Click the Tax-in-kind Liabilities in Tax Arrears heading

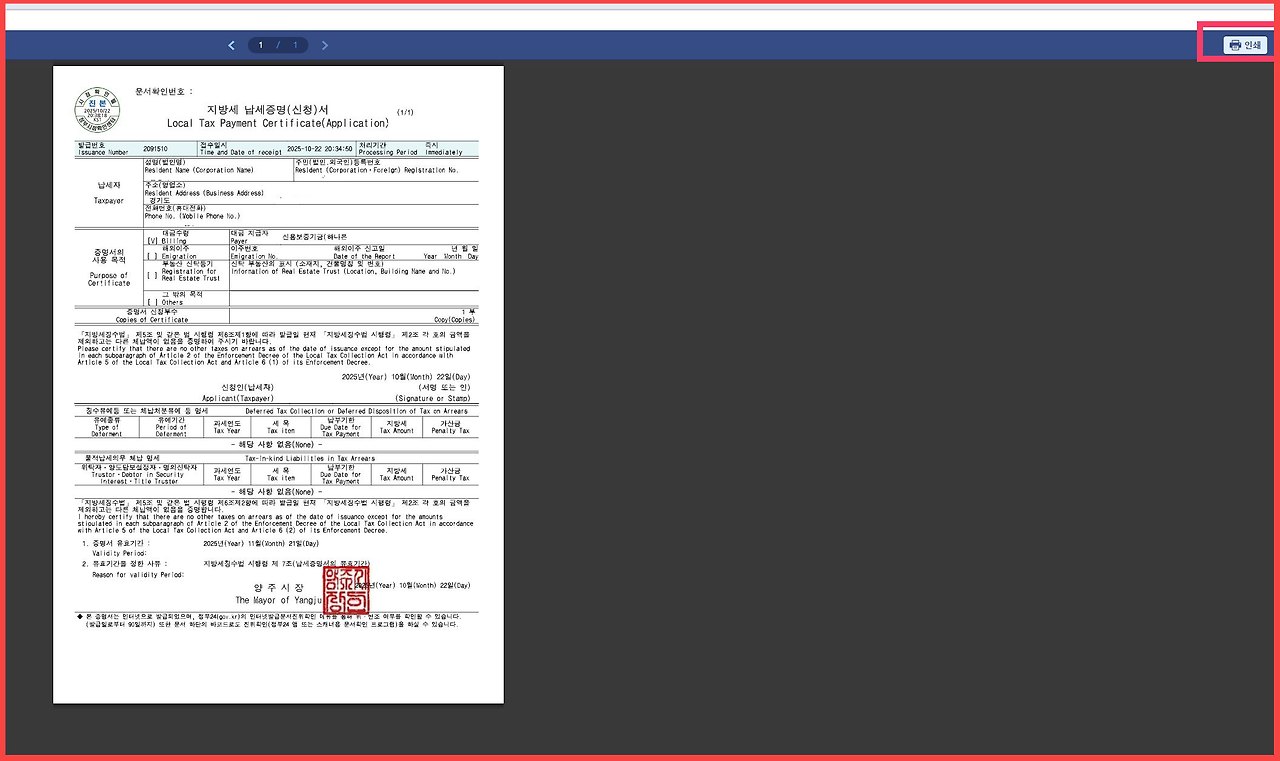tap(310, 458)
